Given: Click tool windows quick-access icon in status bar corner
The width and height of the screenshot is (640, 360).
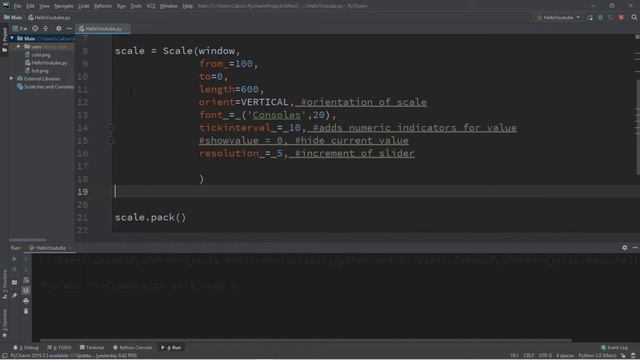Looking at the screenshot, I should pyautogui.click(x=4, y=356).
